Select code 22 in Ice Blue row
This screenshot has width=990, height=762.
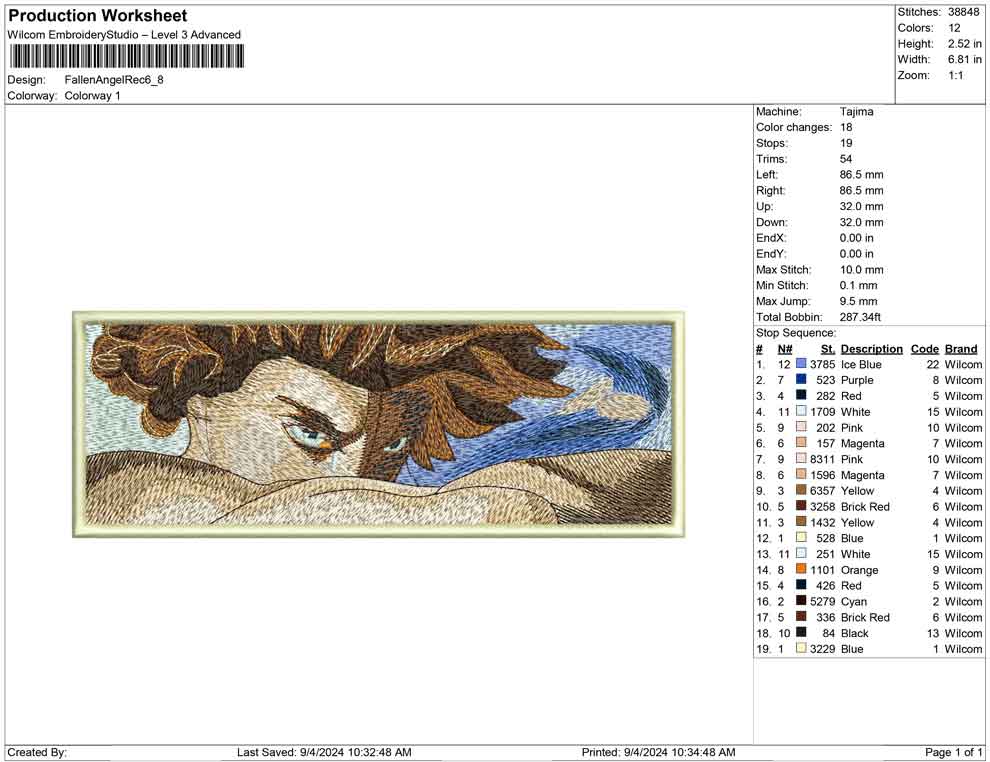pyautogui.click(x=933, y=364)
